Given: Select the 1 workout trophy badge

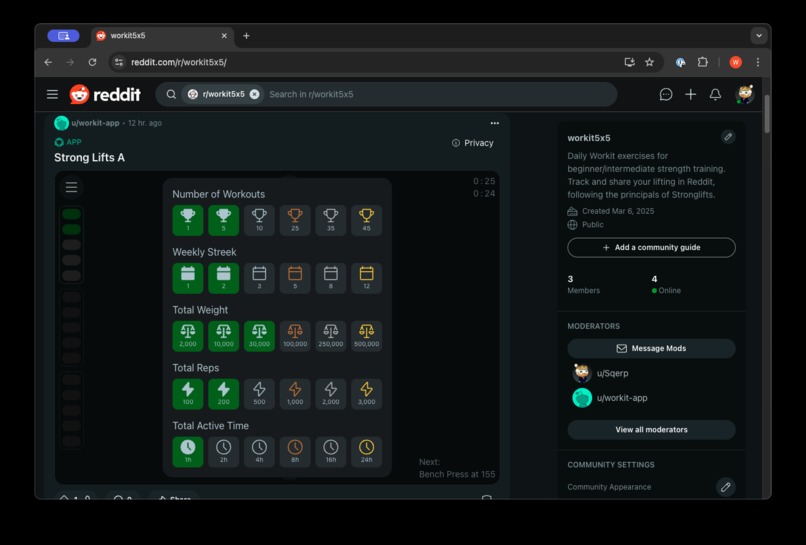Looking at the screenshot, I should click(188, 220).
